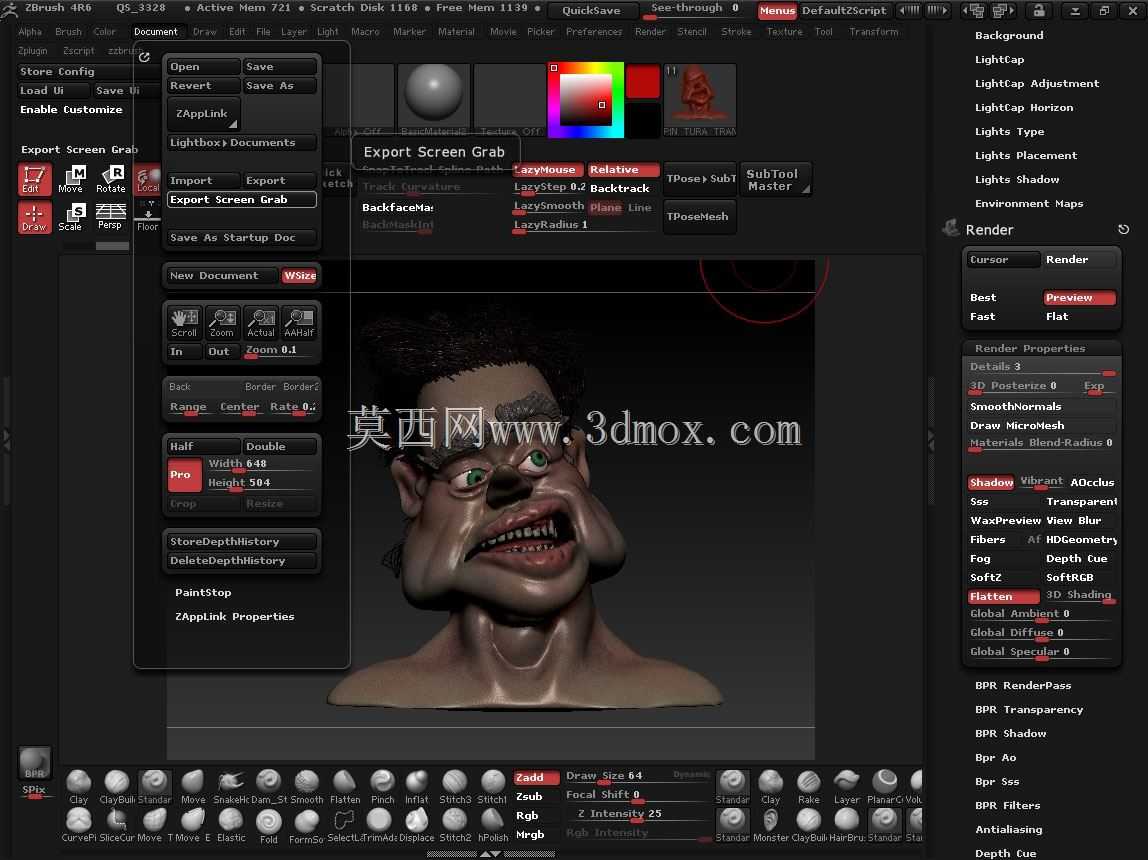Set document to Actual size icon
Viewport: 1148px width, 860px height.
pyautogui.click(x=261, y=323)
